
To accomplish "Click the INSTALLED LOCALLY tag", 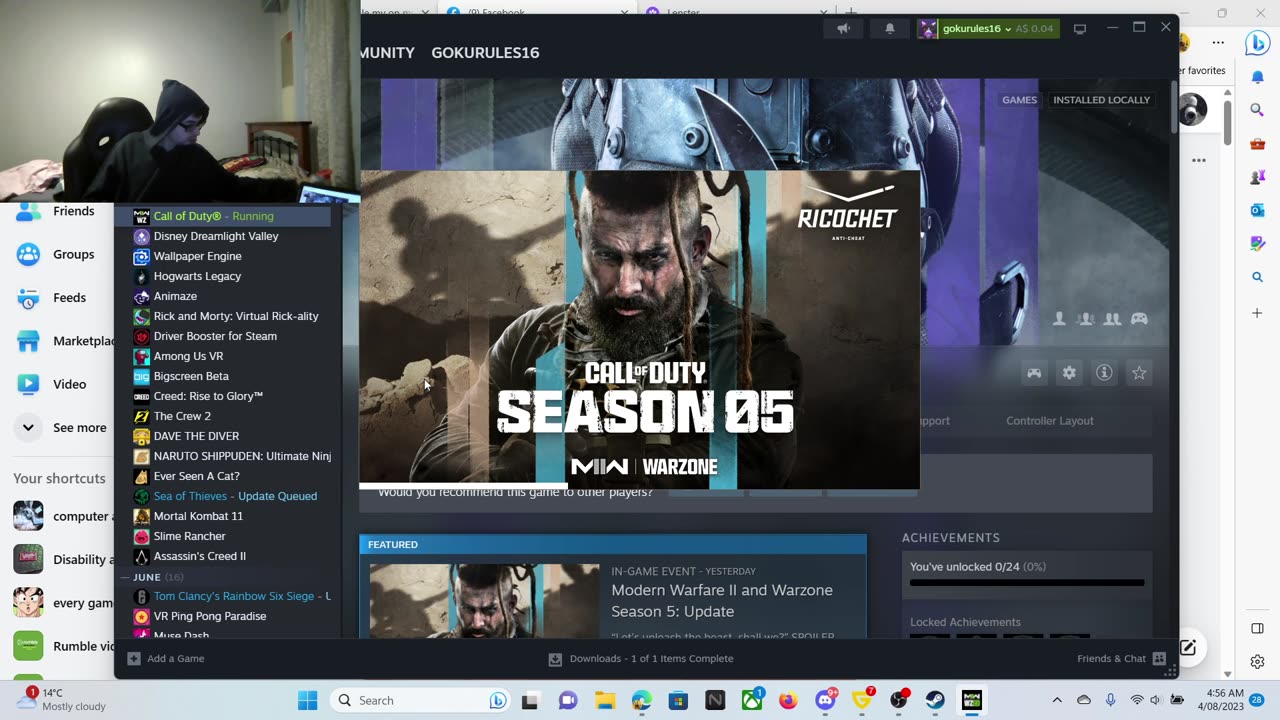I will point(1101,100).
